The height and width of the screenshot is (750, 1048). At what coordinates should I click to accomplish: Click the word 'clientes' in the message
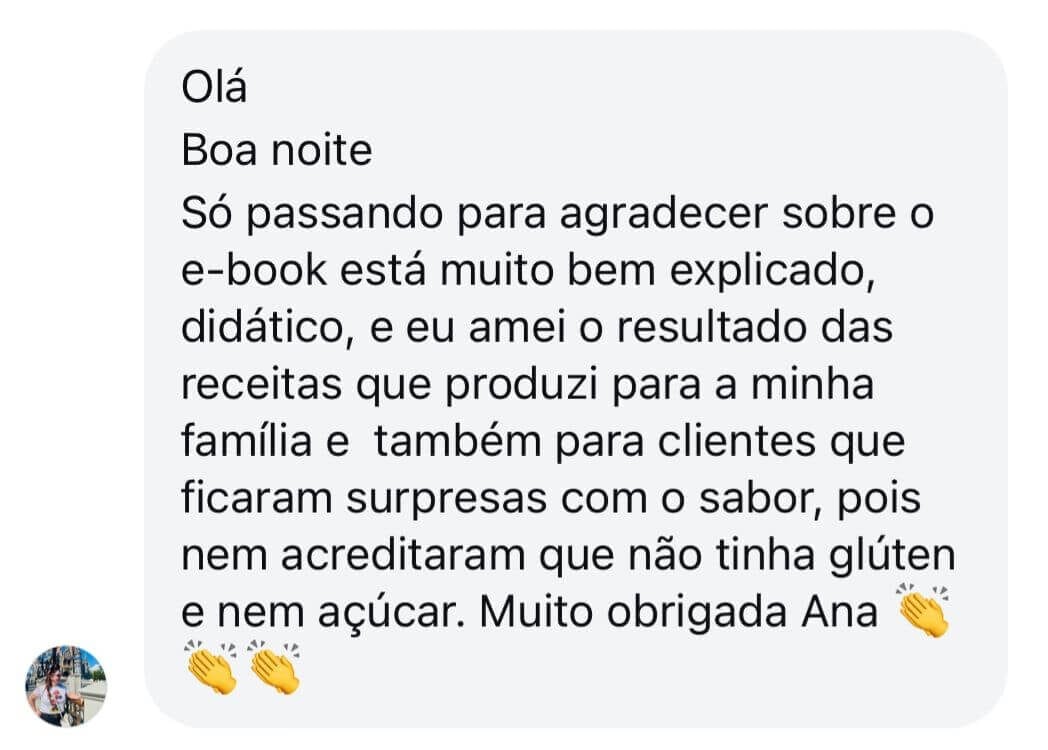click(736, 442)
